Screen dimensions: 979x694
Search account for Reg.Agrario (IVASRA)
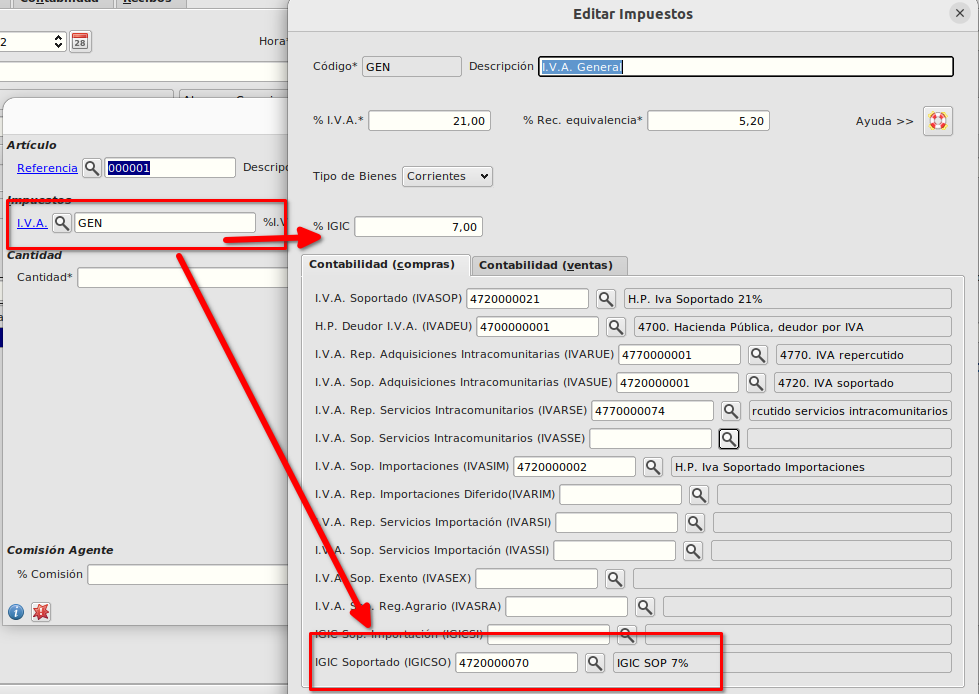point(645,607)
